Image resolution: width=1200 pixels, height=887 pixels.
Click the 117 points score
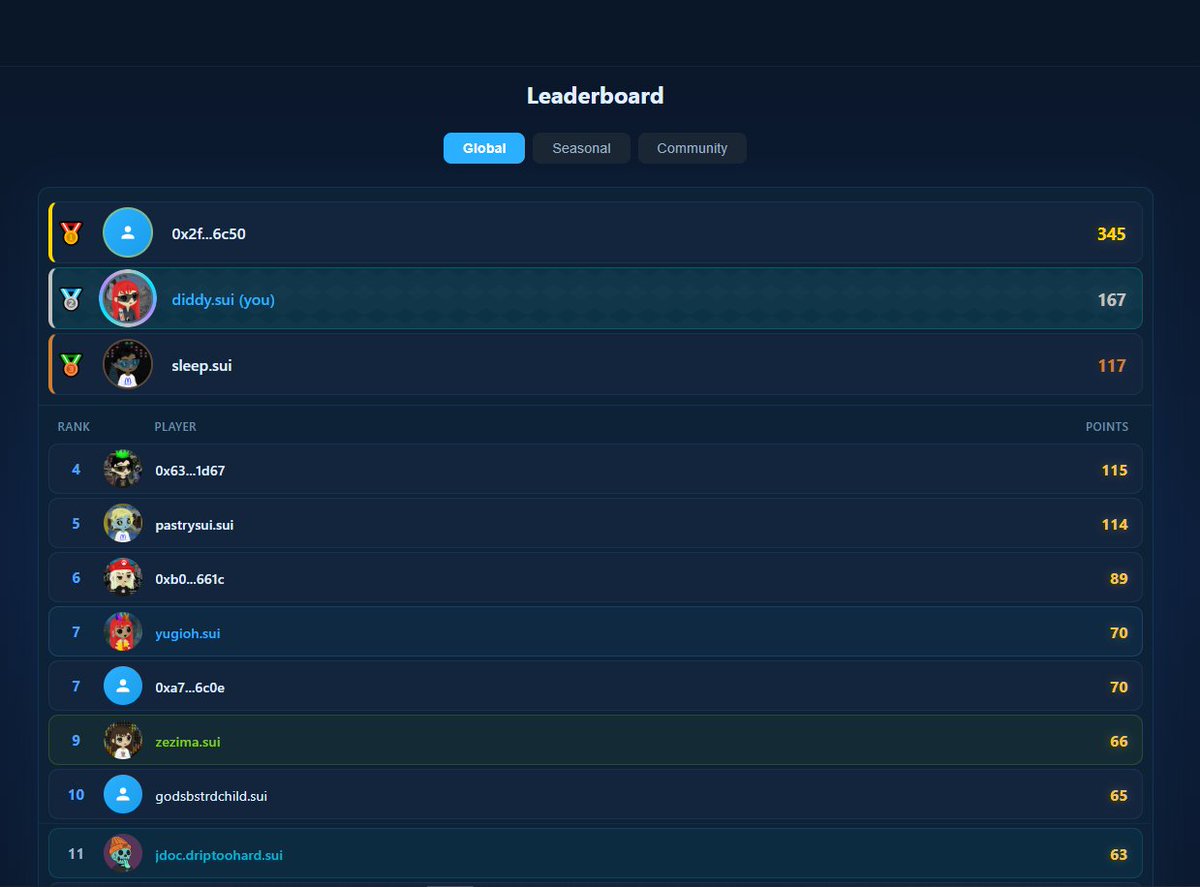(x=1112, y=366)
